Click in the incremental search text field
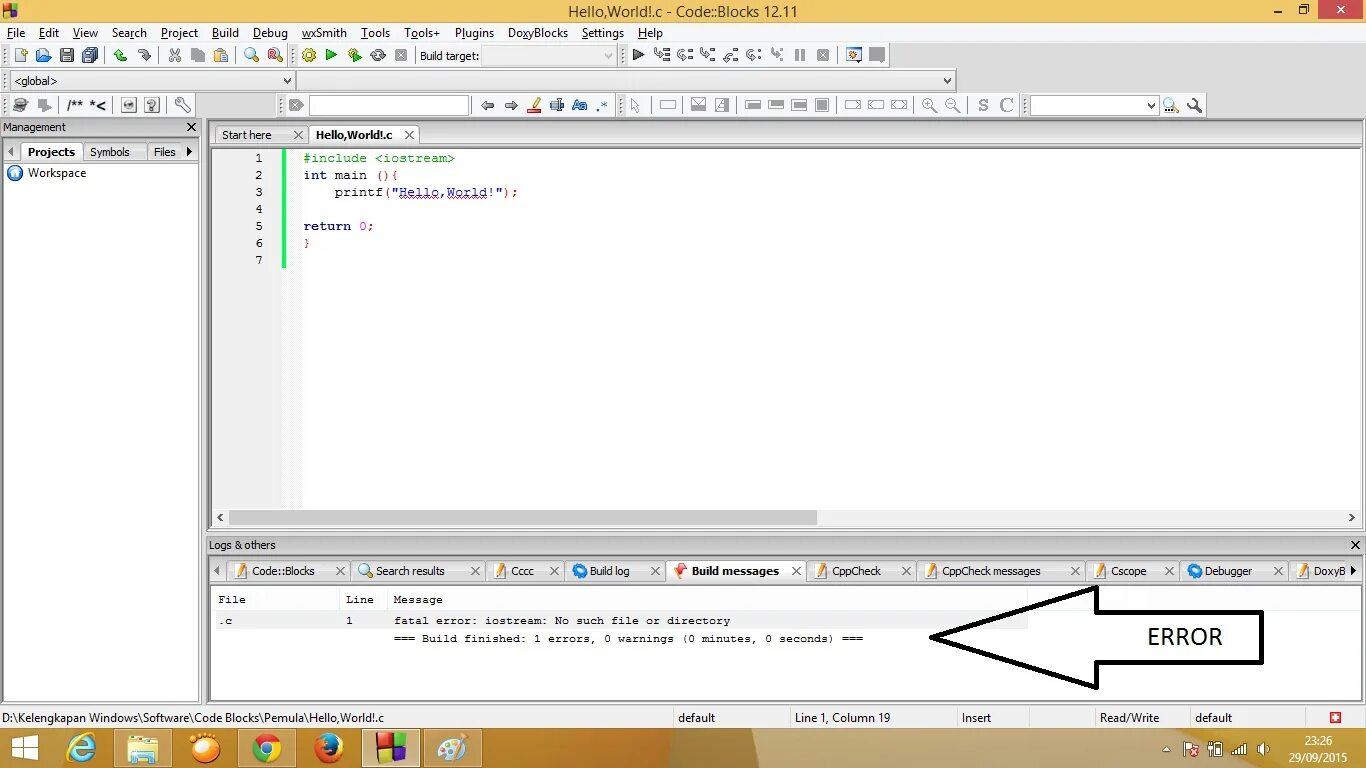Screen dimensions: 1366x768 (x=389, y=105)
